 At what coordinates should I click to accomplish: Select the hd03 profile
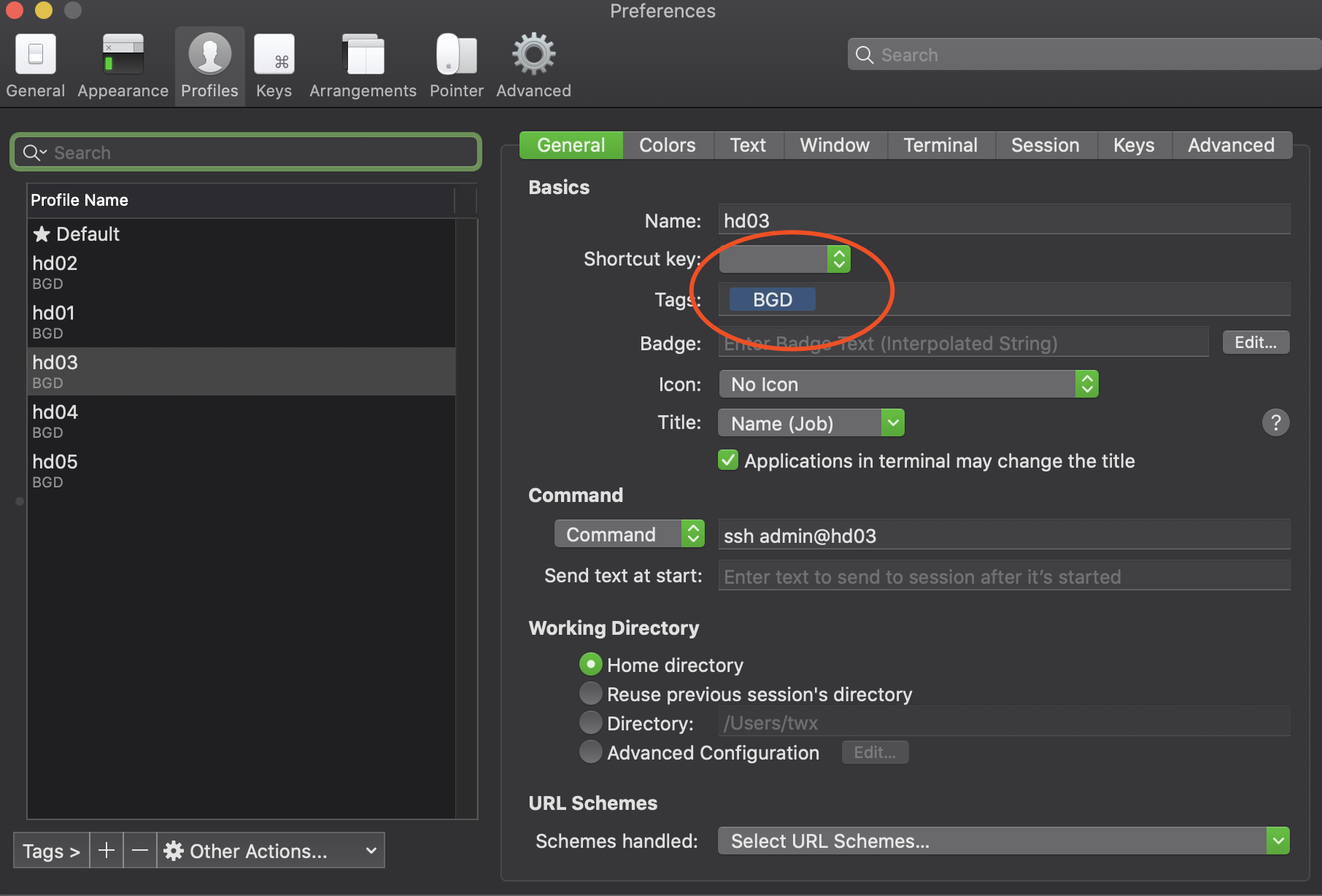pyautogui.click(x=241, y=372)
